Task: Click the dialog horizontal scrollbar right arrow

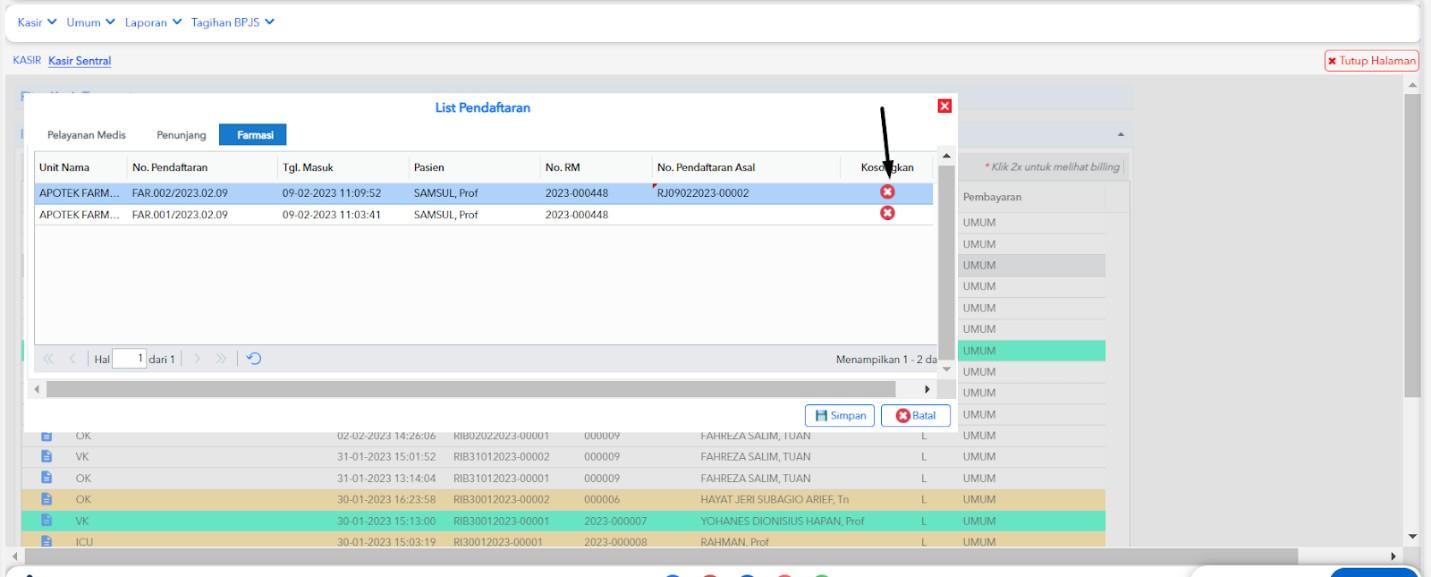Action: click(926, 389)
